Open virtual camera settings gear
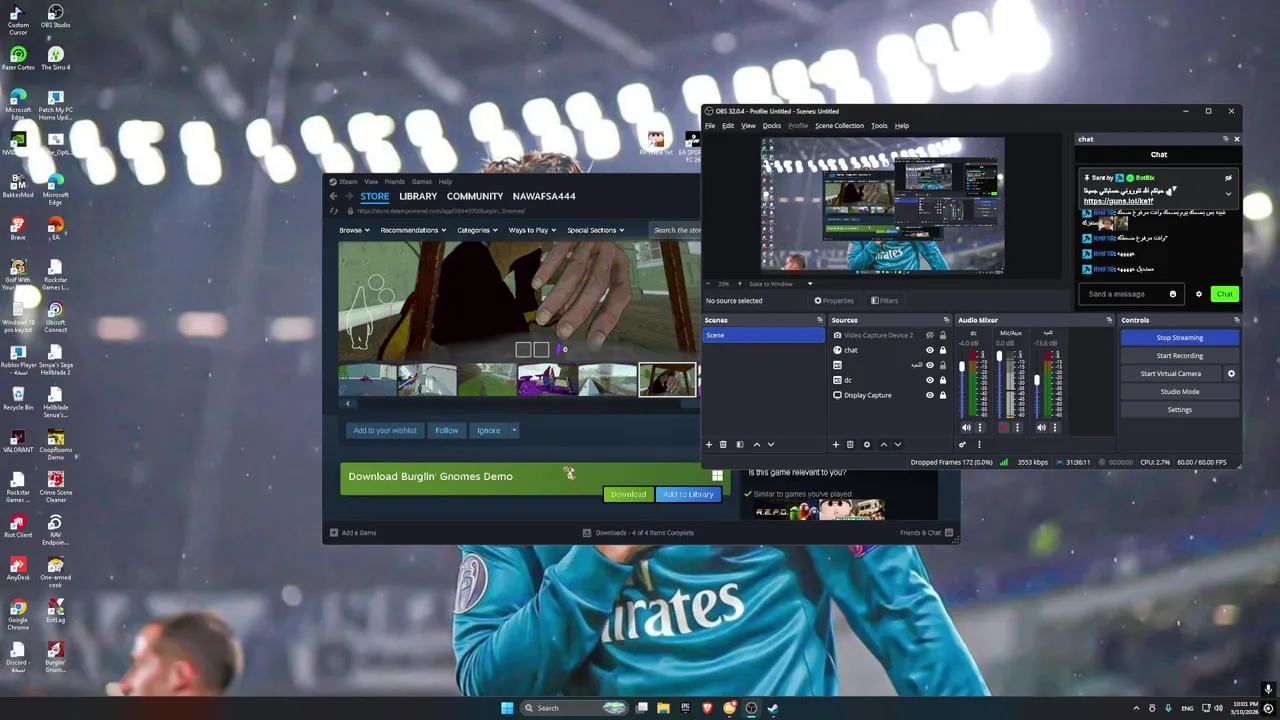The width and height of the screenshot is (1280, 720). pos(1231,373)
